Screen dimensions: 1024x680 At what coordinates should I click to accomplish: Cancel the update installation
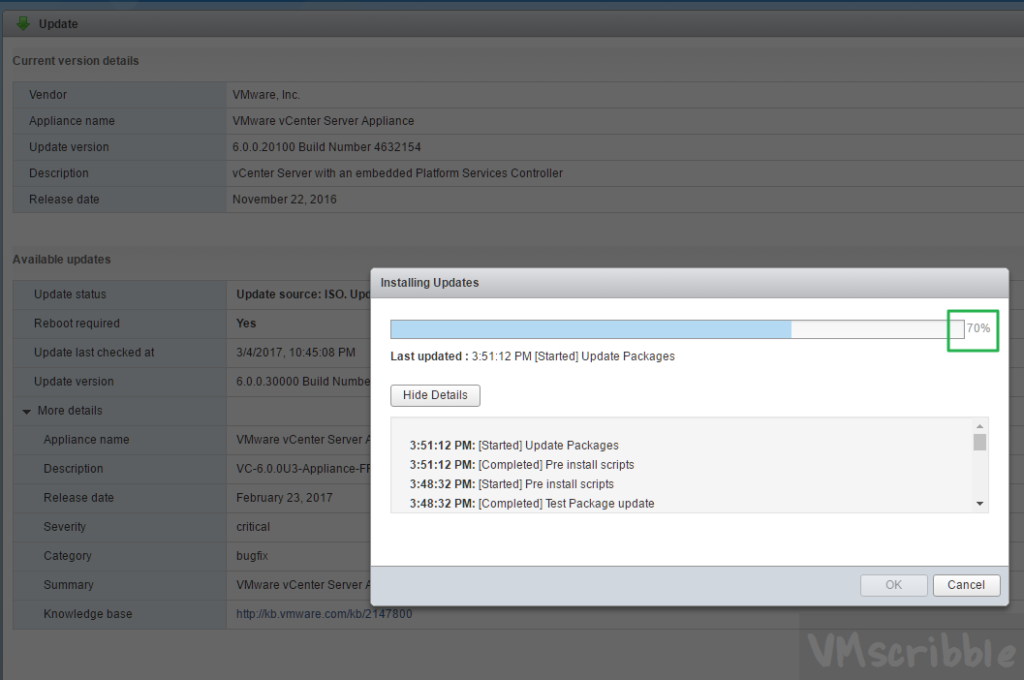(966, 585)
